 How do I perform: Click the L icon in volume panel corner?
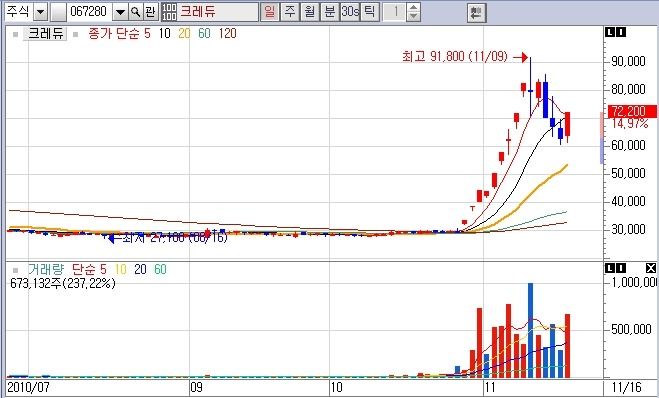[x=610, y=268]
